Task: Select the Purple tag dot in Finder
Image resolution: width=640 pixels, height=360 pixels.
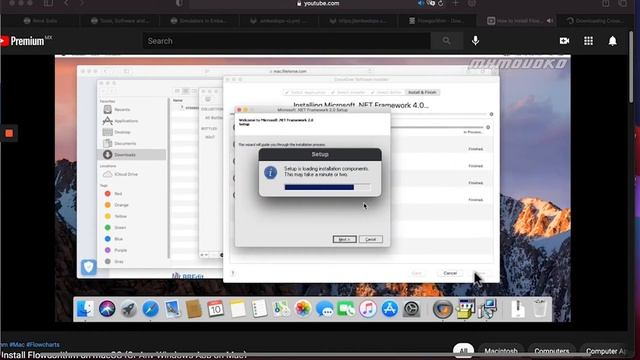Action: click(x=107, y=250)
